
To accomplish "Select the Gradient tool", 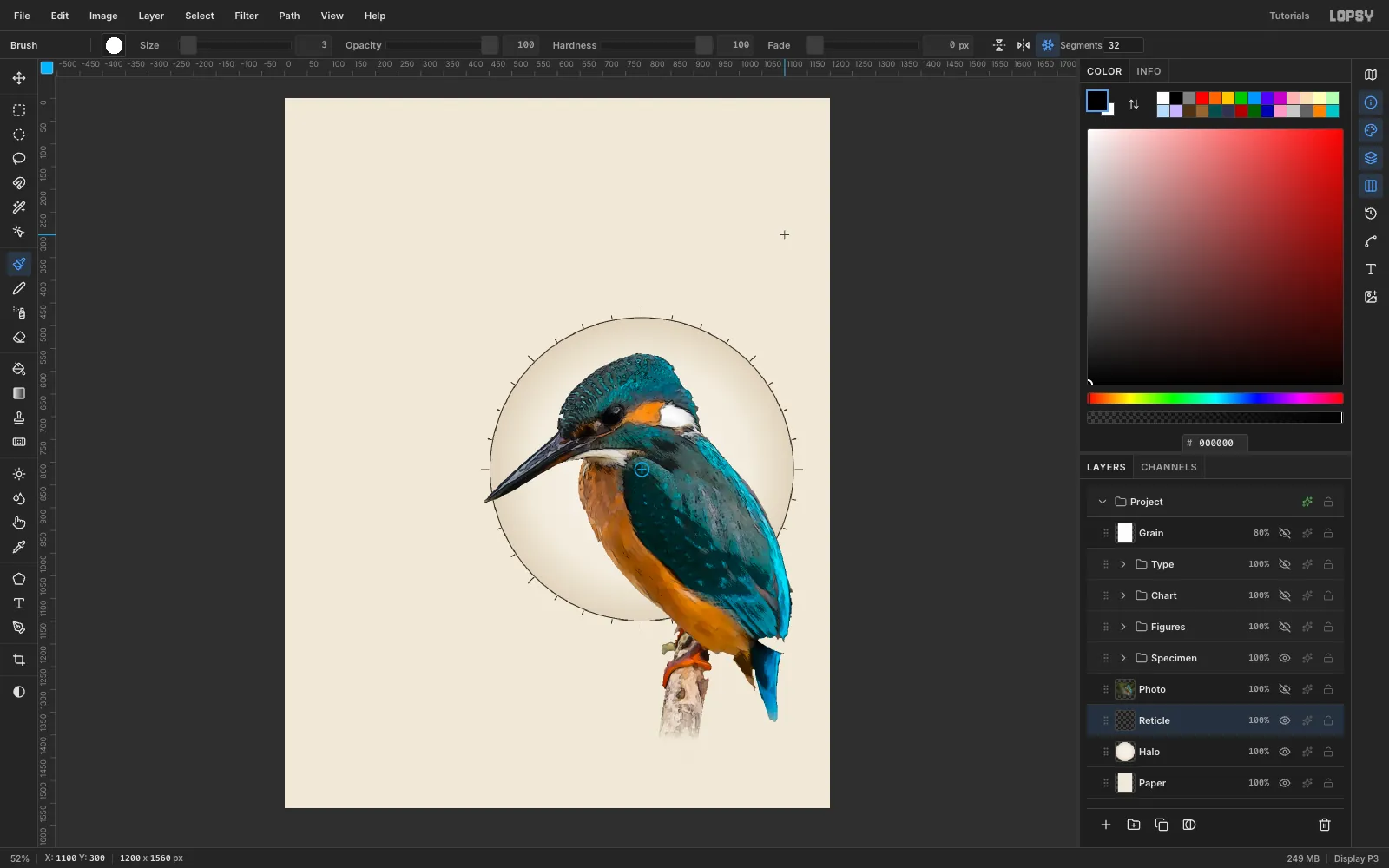I will [19, 393].
